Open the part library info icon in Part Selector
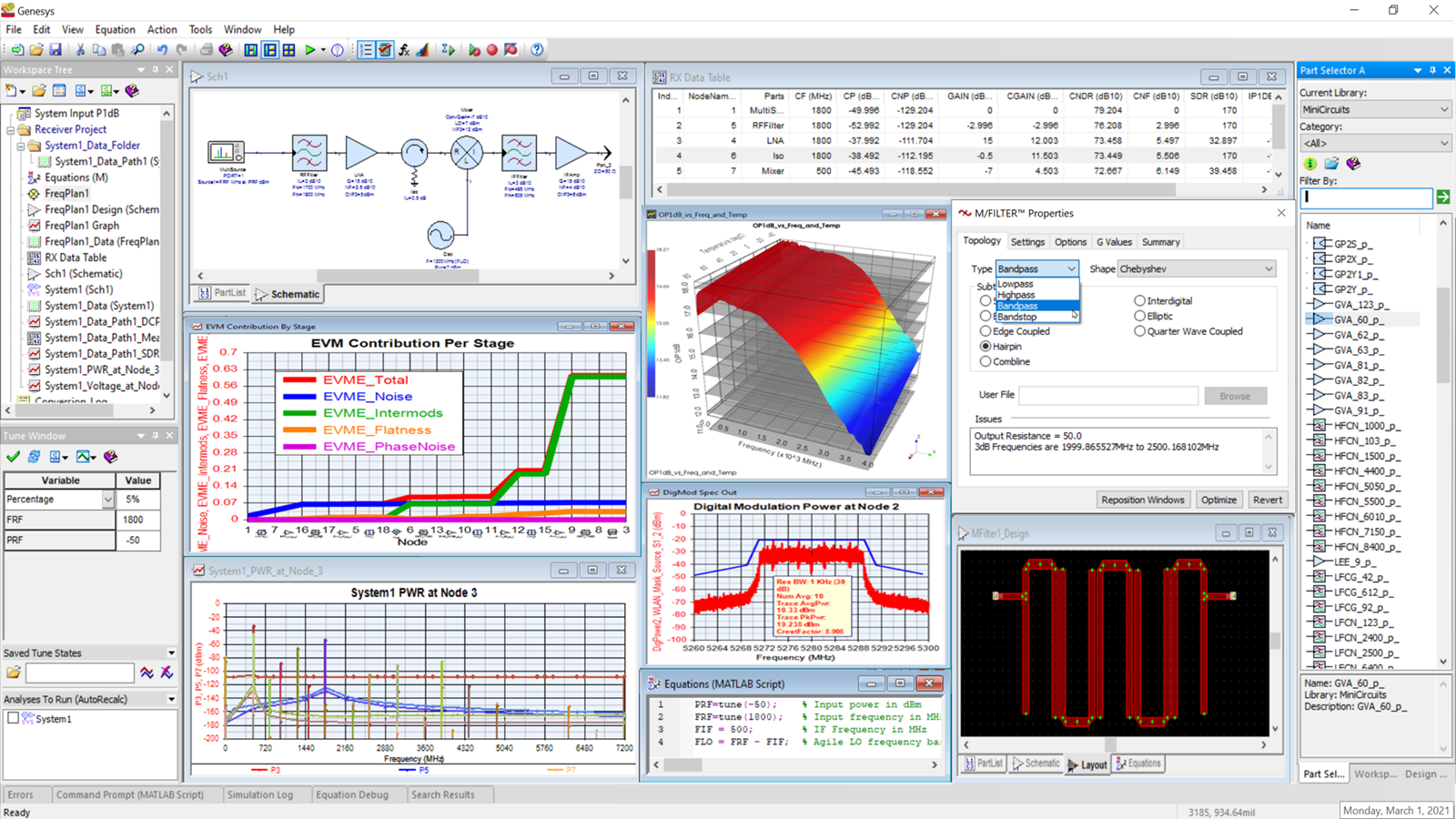Image resolution: width=1456 pixels, height=819 pixels. pyautogui.click(x=1309, y=163)
